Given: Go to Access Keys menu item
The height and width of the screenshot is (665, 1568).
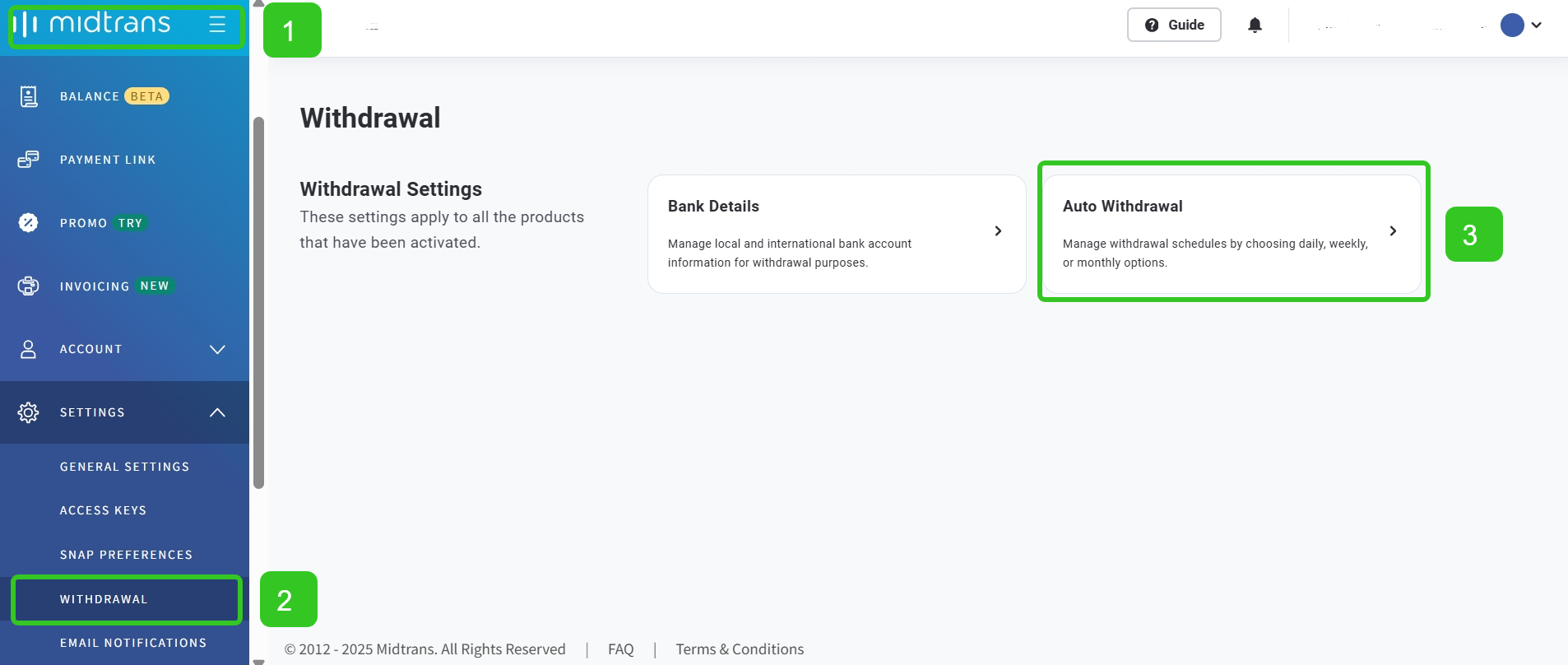Looking at the screenshot, I should point(104,510).
